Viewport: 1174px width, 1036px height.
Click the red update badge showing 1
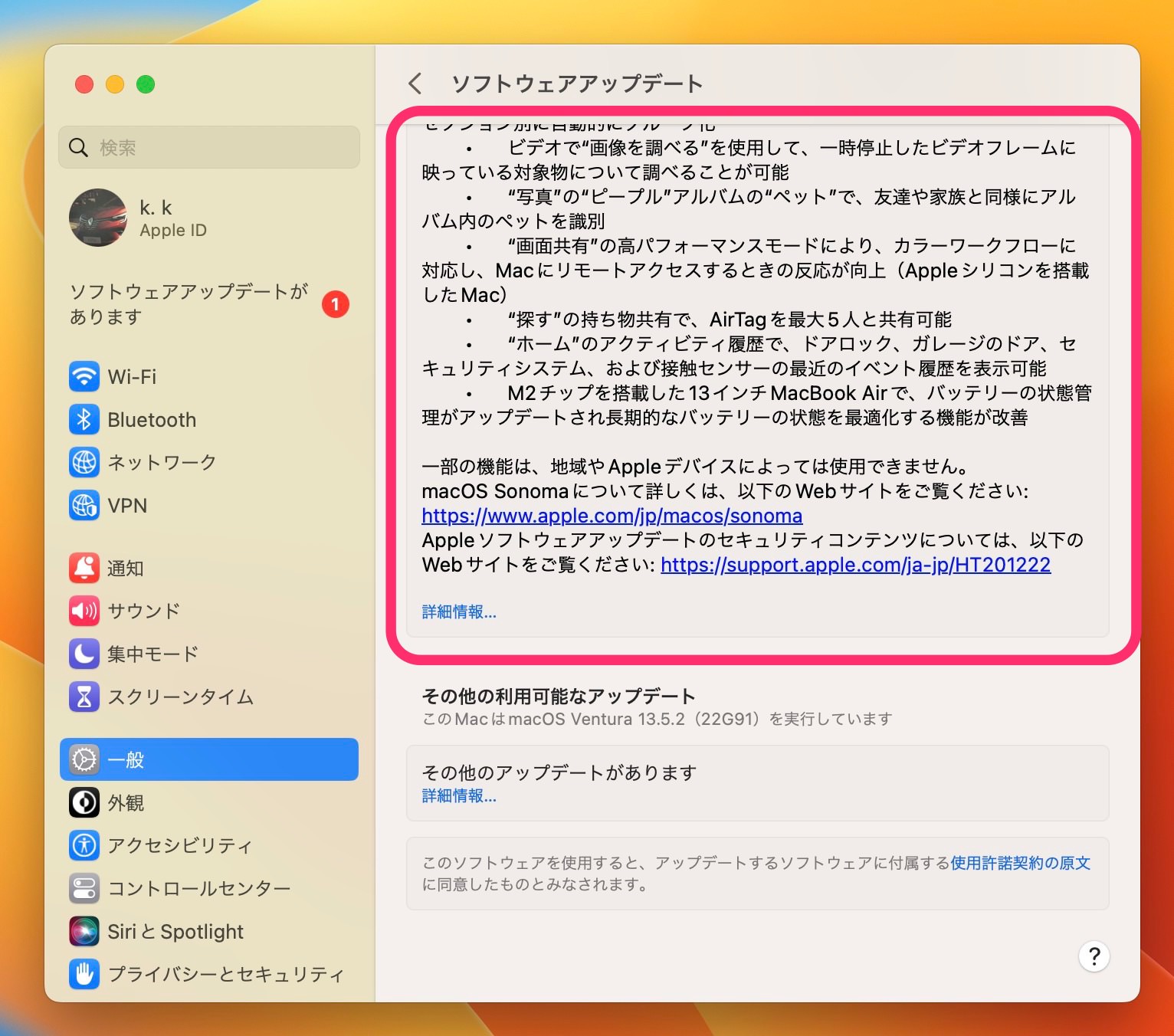click(335, 304)
